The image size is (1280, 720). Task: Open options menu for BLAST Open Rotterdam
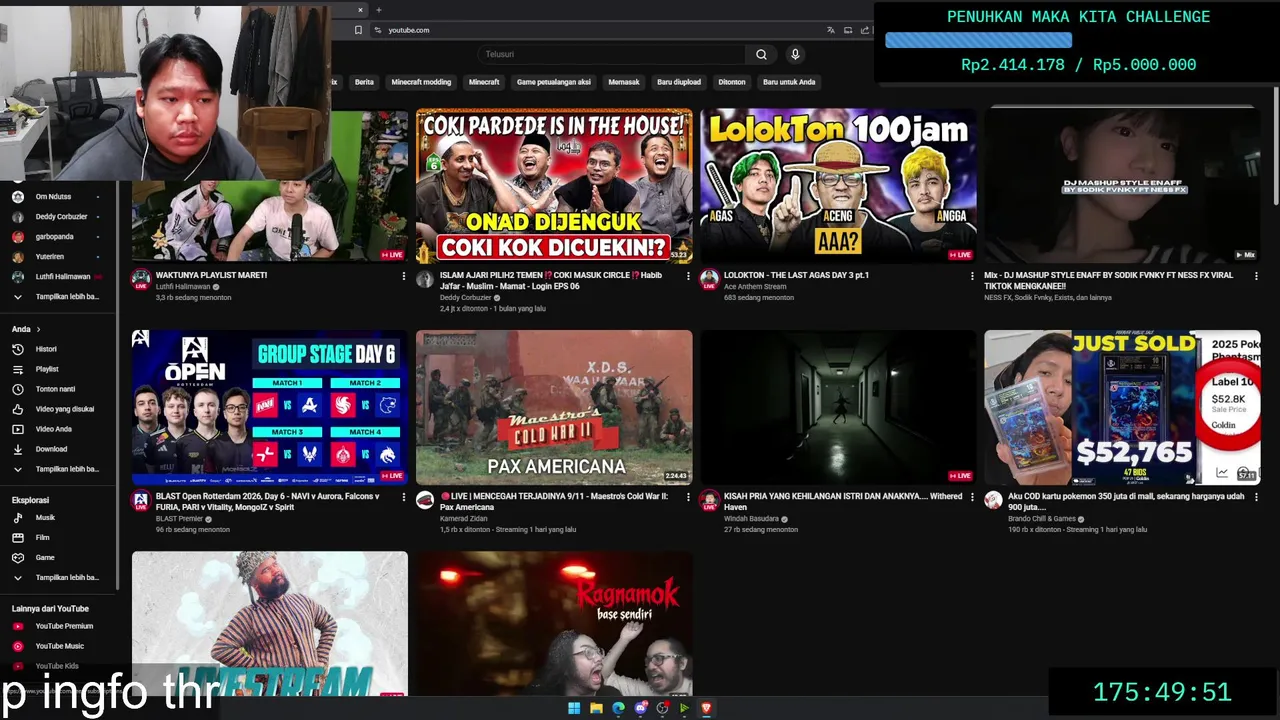point(404,497)
